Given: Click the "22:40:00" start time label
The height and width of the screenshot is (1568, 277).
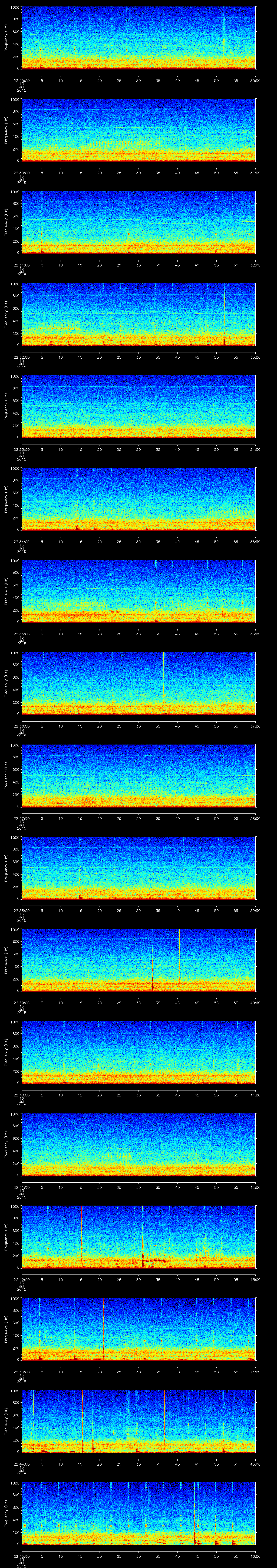Looking at the screenshot, I should (x=22, y=1095).
